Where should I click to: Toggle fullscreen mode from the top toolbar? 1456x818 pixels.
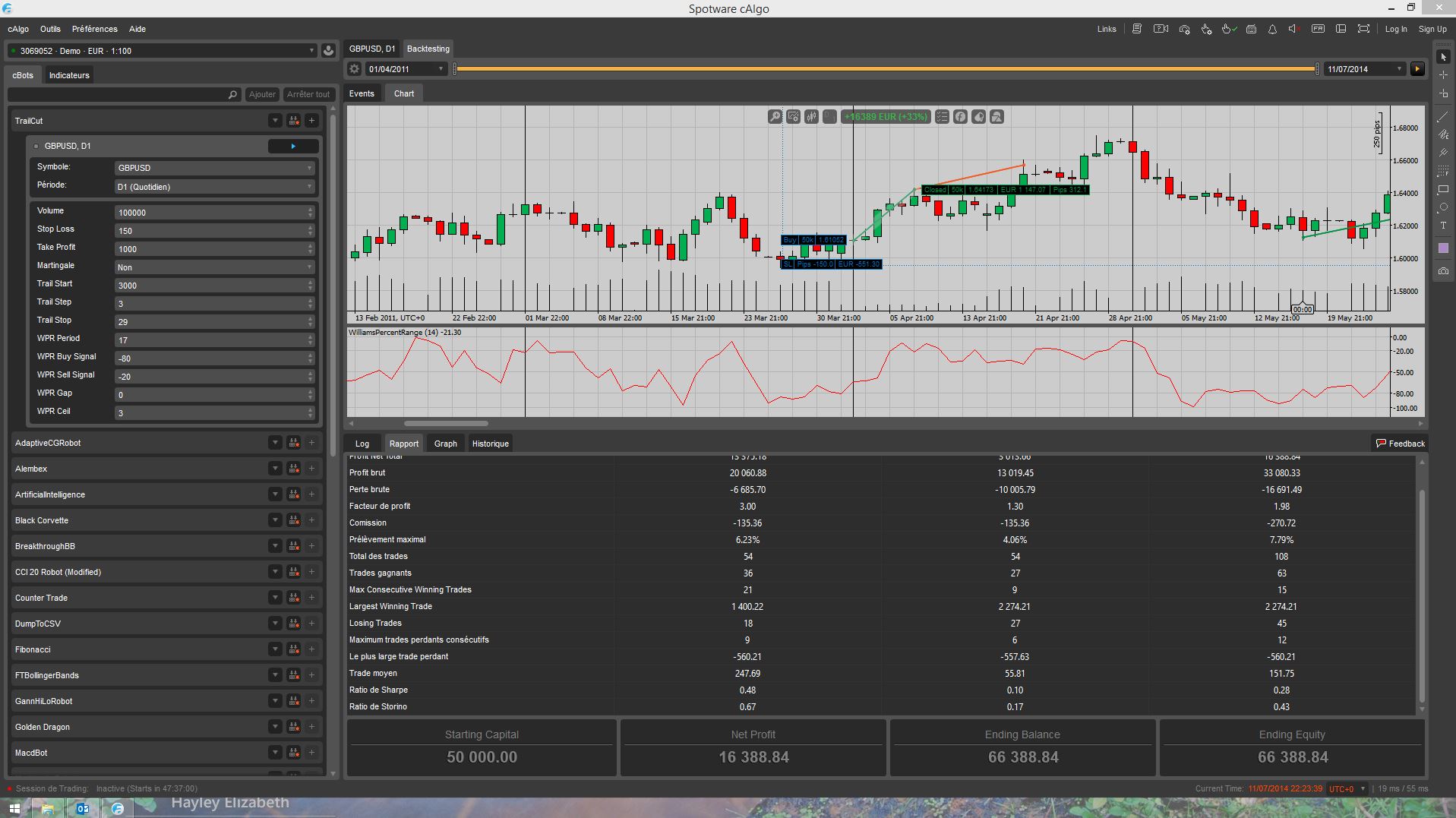click(x=1363, y=28)
